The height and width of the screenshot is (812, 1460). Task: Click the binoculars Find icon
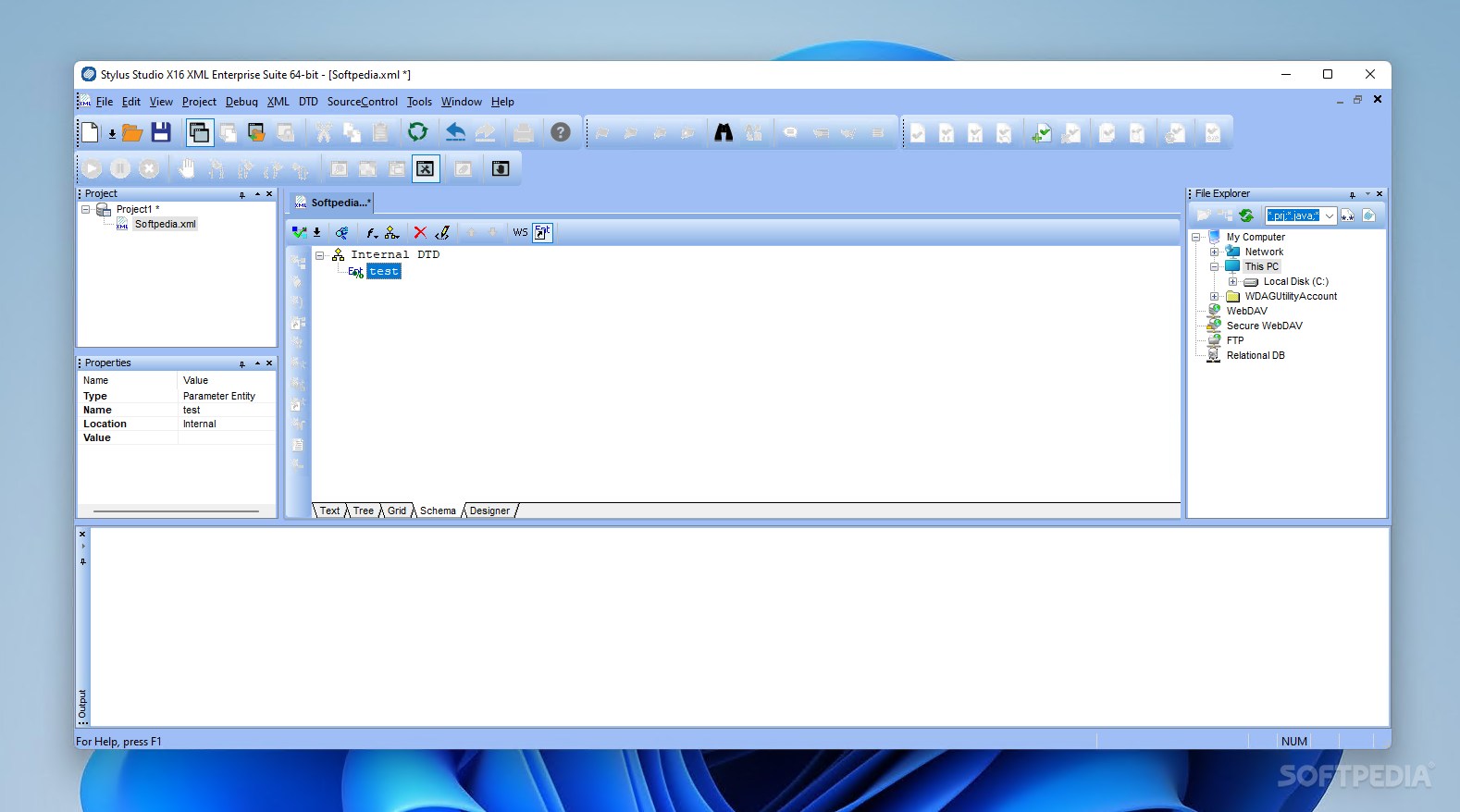724,132
